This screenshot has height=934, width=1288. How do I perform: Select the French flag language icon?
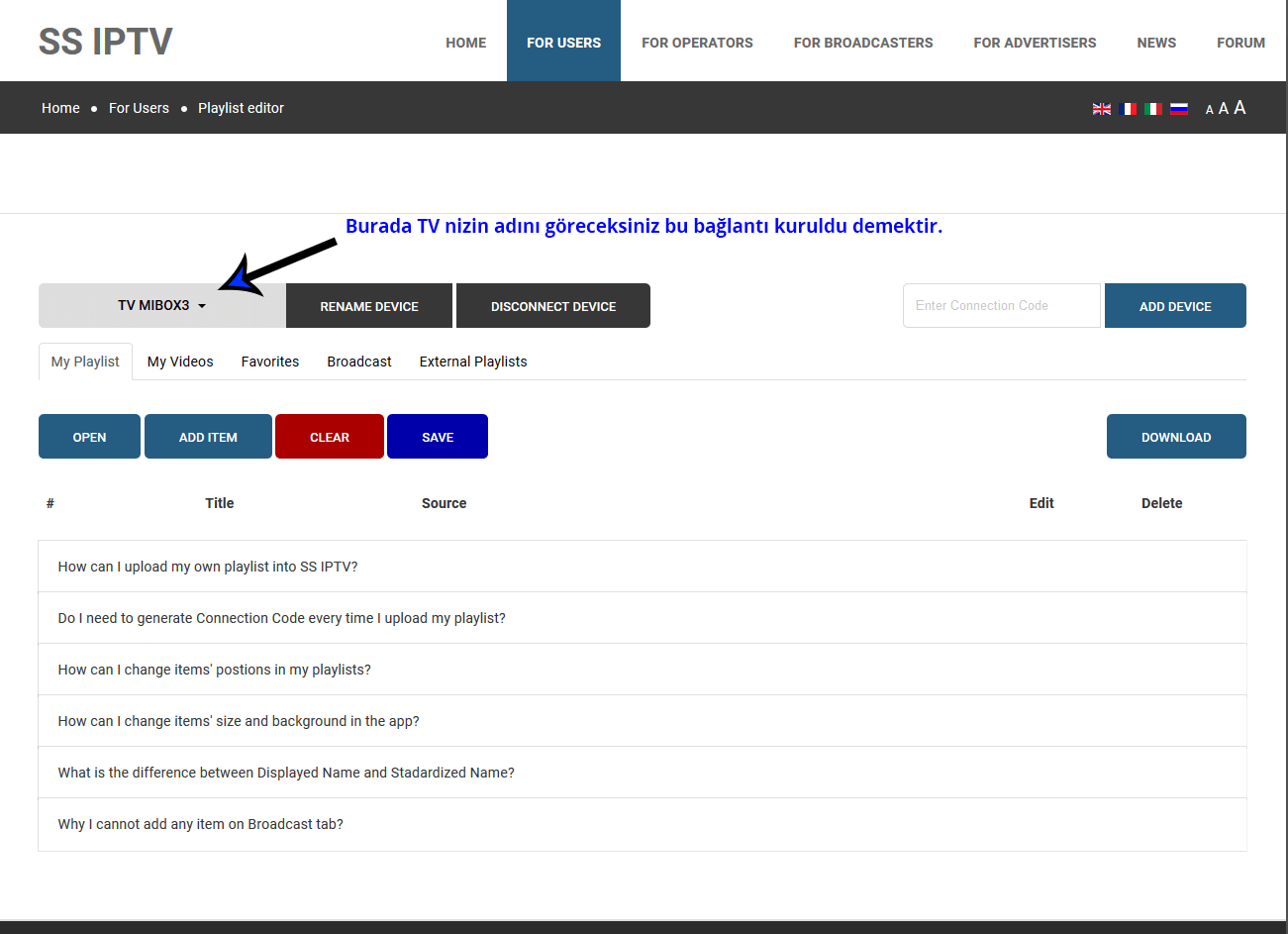1127,109
